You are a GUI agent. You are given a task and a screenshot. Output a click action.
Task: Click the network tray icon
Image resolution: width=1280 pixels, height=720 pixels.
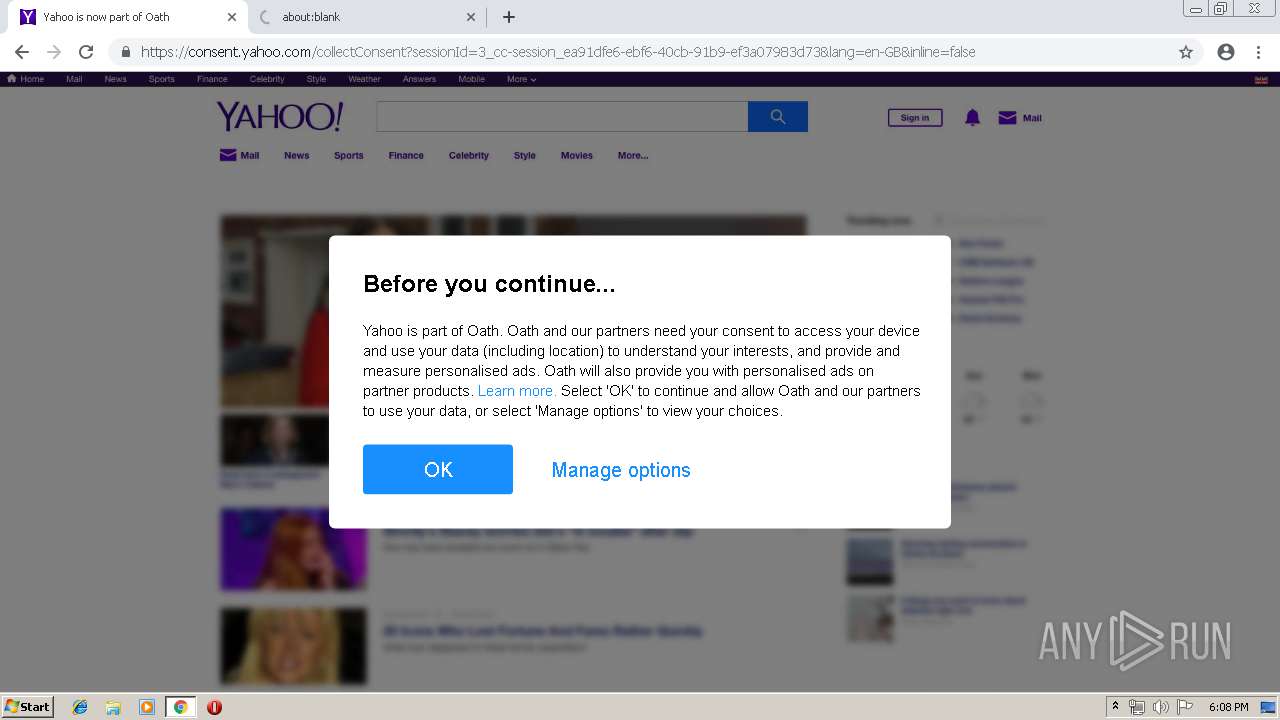pyautogui.click(x=1137, y=707)
